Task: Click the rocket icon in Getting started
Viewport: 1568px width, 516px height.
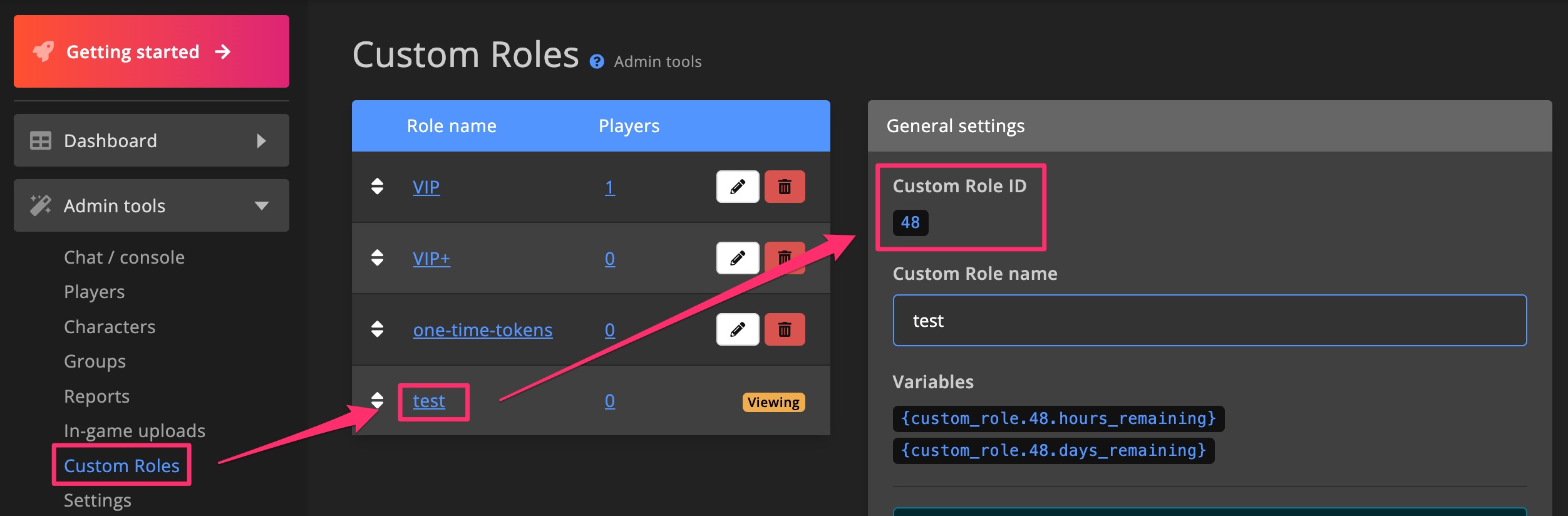Action: (43, 51)
